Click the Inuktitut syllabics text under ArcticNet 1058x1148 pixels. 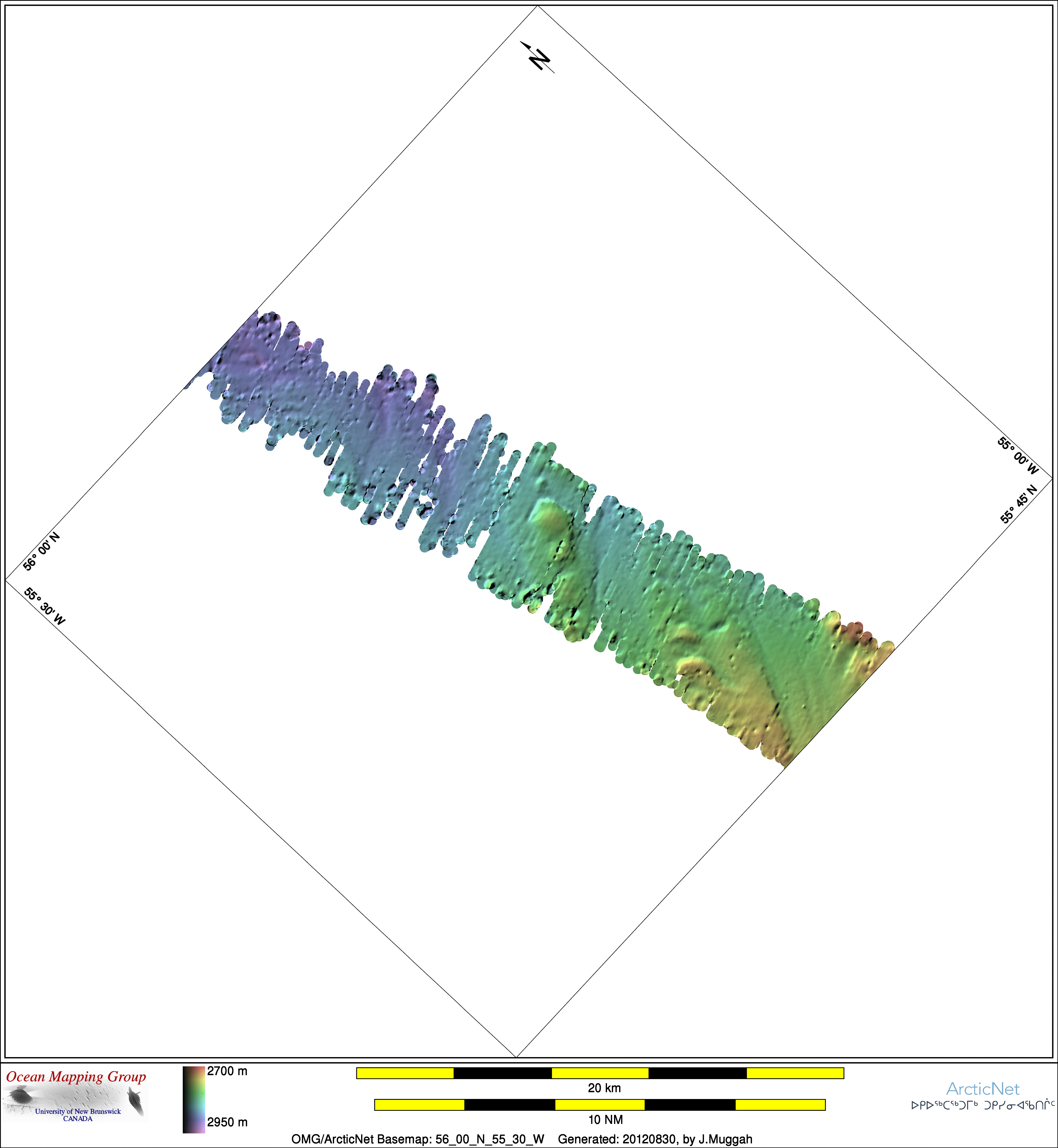coord(982,1105)
